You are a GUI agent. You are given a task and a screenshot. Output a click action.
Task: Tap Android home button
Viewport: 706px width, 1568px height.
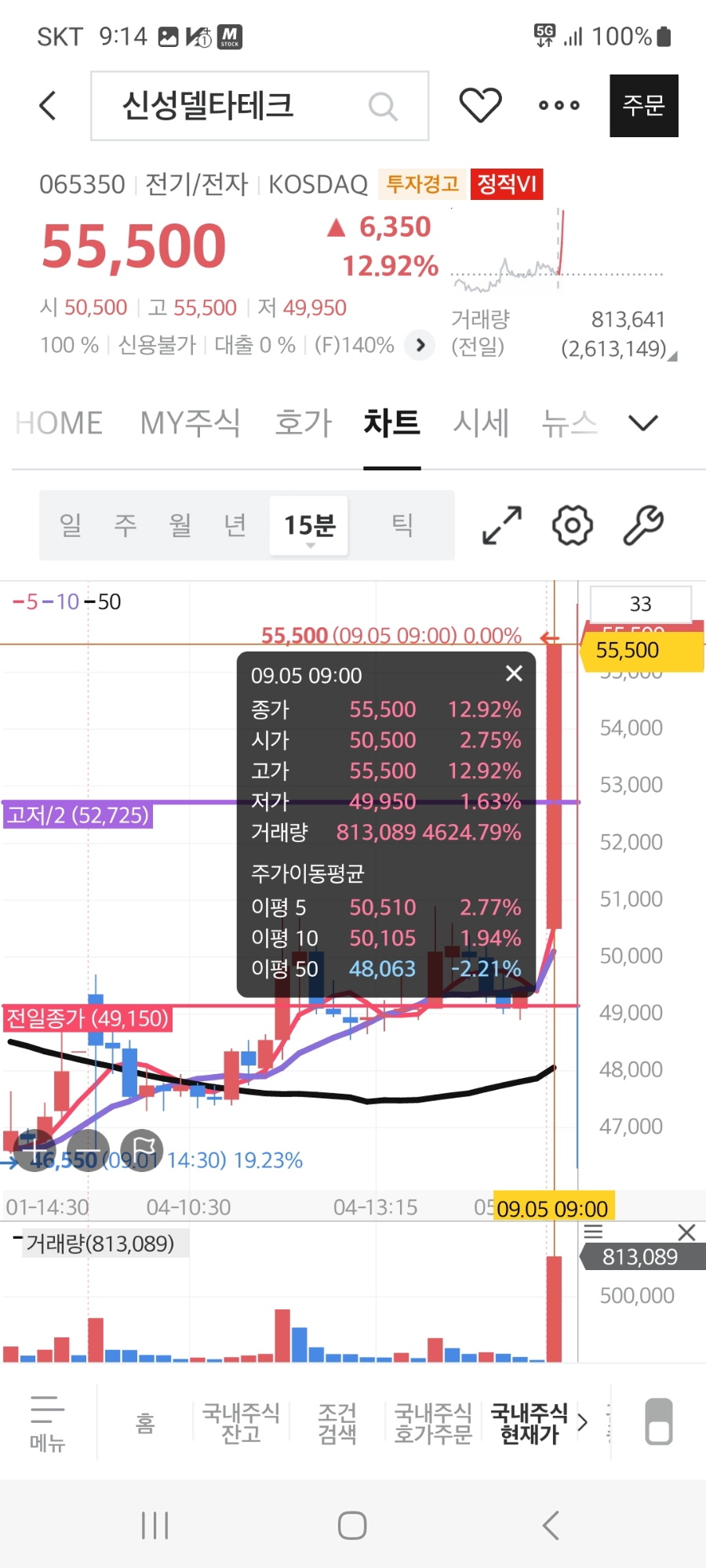click(x=352, y=1526)
